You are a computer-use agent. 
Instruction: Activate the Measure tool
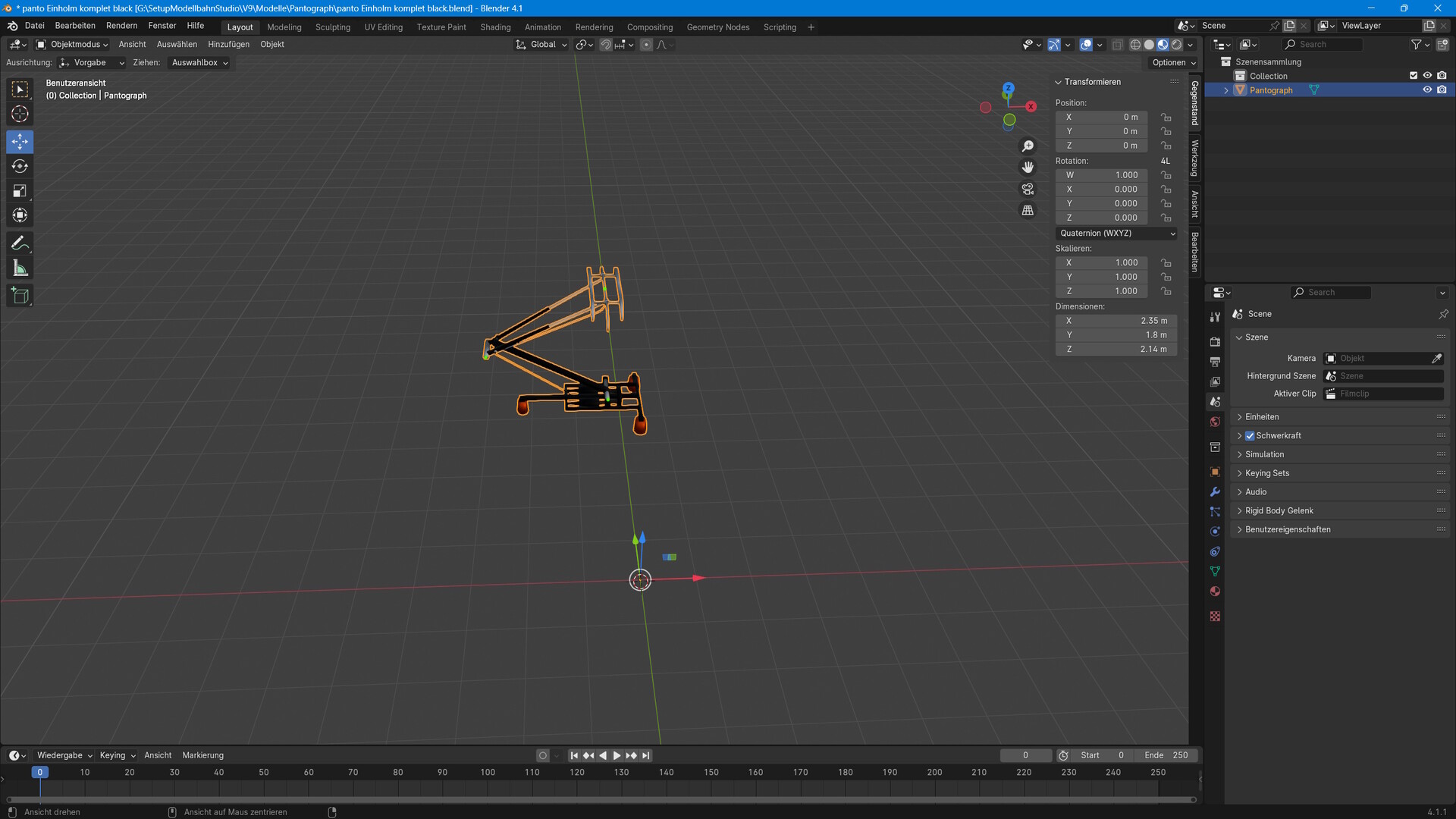pyautogui.click(x=20, y=268)
